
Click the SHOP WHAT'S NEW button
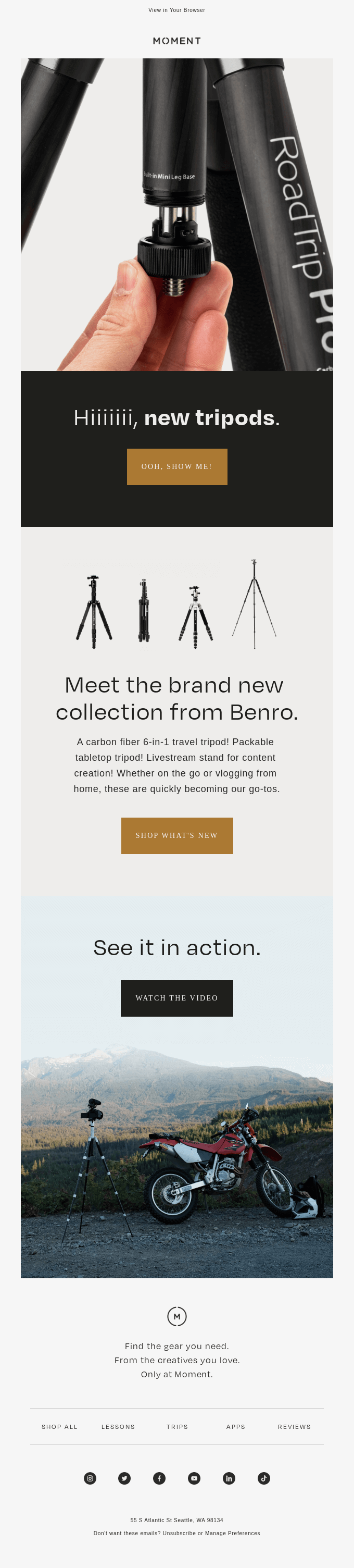[x=177, y=835]
